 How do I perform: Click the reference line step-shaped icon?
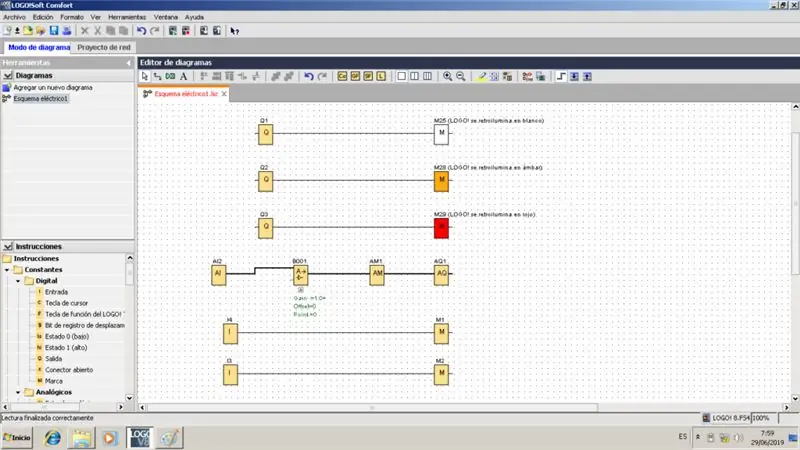[x=561, y=77]
